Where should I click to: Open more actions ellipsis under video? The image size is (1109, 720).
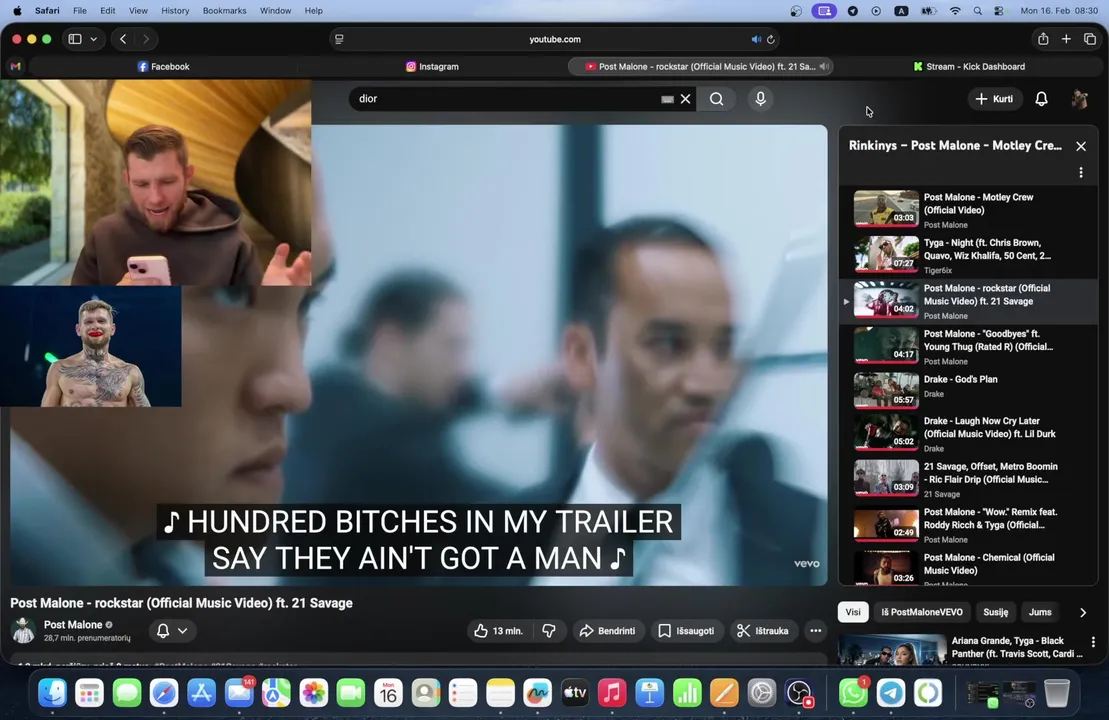815,631
